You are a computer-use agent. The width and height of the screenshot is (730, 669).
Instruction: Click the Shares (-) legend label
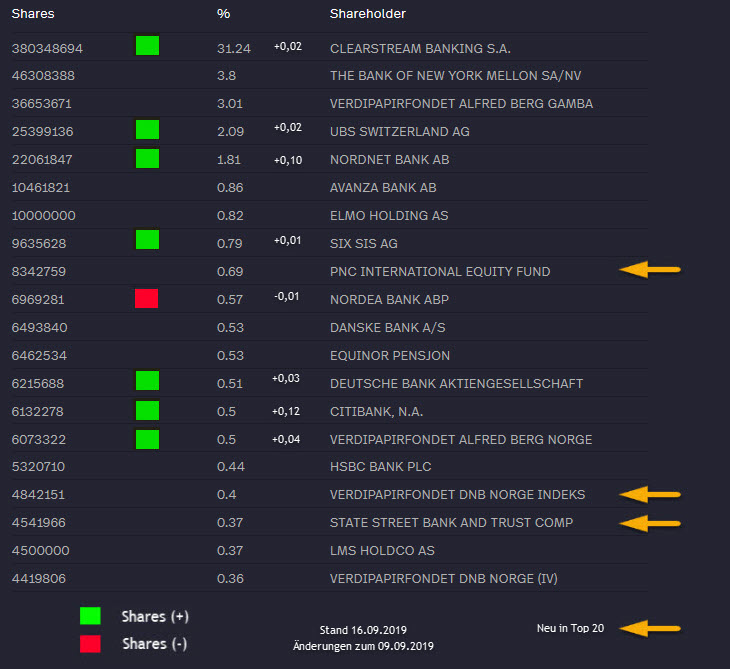tap(155, 644)
